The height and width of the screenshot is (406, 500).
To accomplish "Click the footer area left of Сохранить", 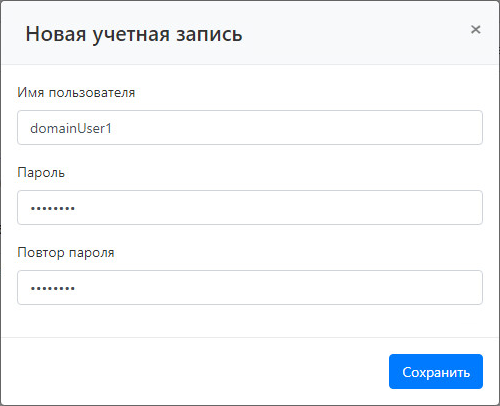I will pyautogui.click(x=193, y=371).
